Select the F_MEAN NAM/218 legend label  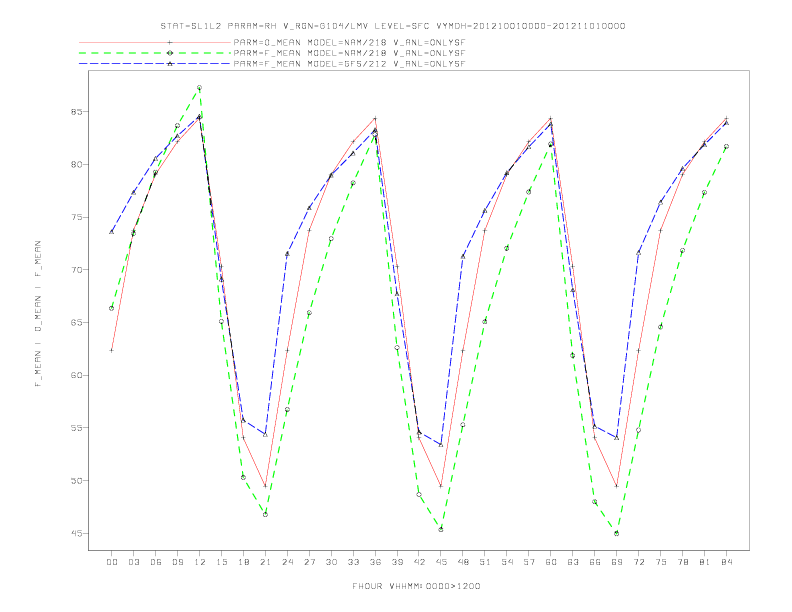click(x=349, y=53)
